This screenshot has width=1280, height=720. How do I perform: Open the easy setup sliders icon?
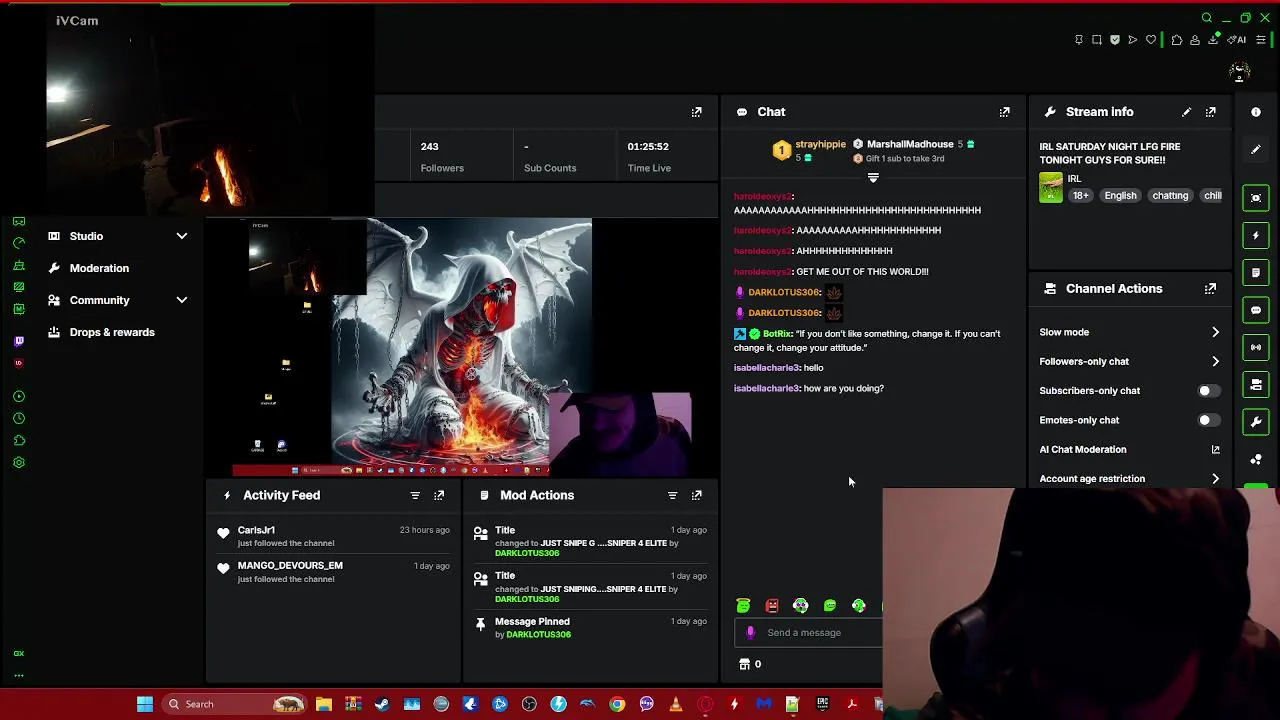1261,40
